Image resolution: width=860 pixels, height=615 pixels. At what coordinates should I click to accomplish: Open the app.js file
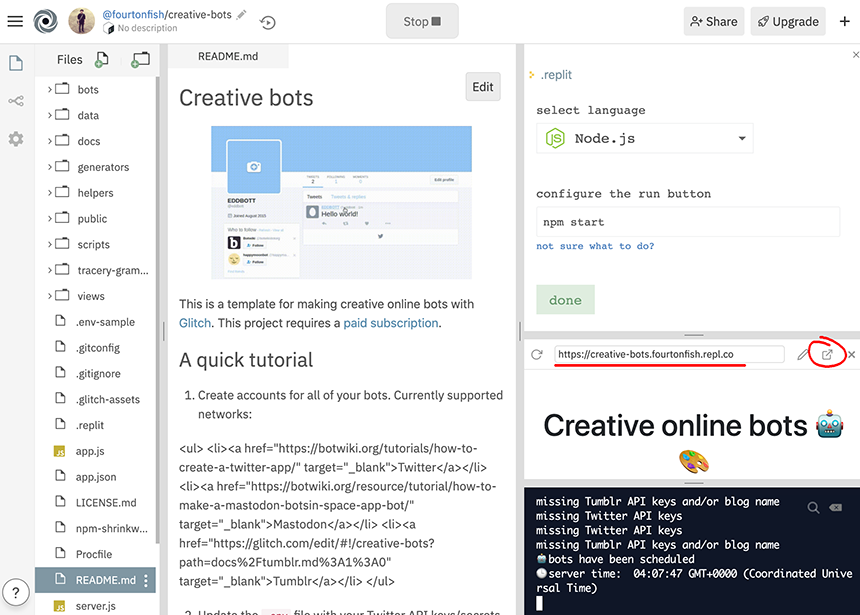95,450
